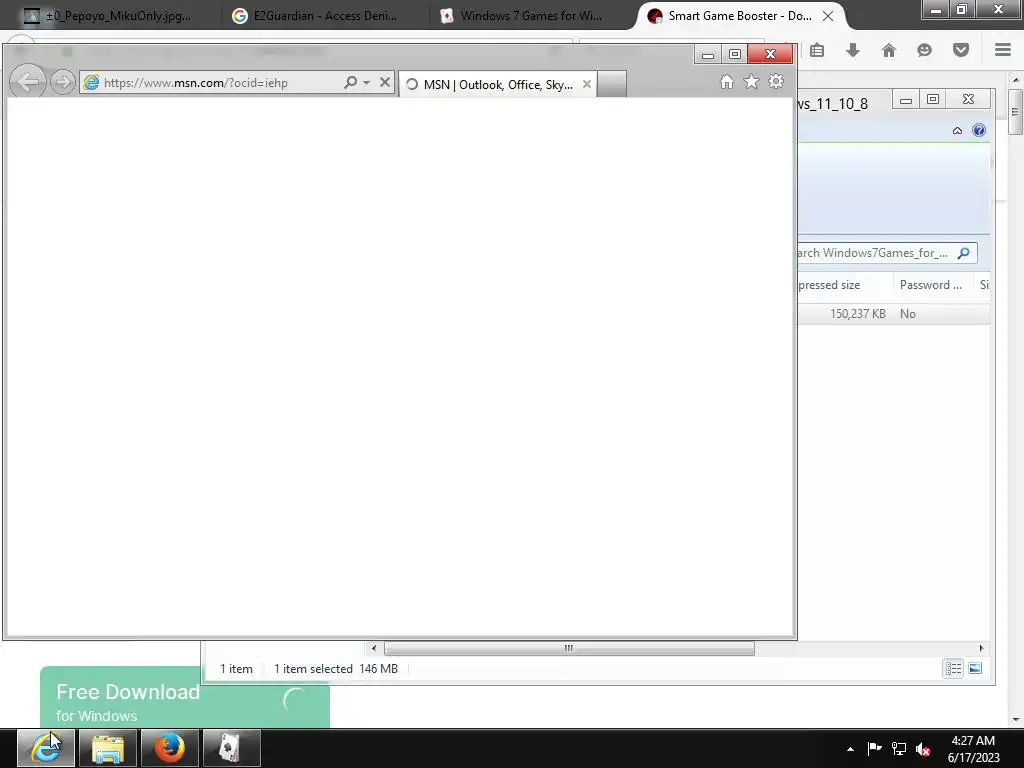The height and width of the screenshot is (768, 1024).
Task: Close the Smart Game Booster tab
Action: (x=827, y=16)
